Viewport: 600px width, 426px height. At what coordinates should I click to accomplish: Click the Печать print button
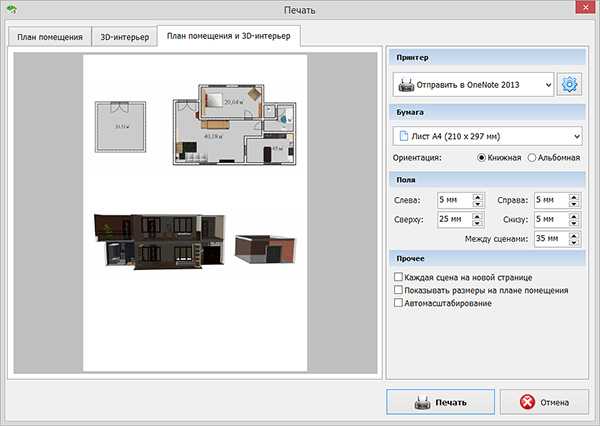point(440,402)
